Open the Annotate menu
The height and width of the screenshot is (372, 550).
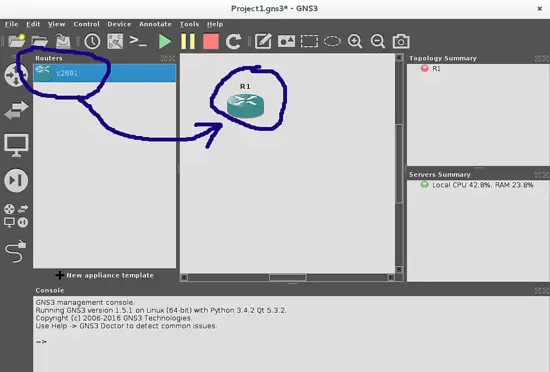coord(155,24)
